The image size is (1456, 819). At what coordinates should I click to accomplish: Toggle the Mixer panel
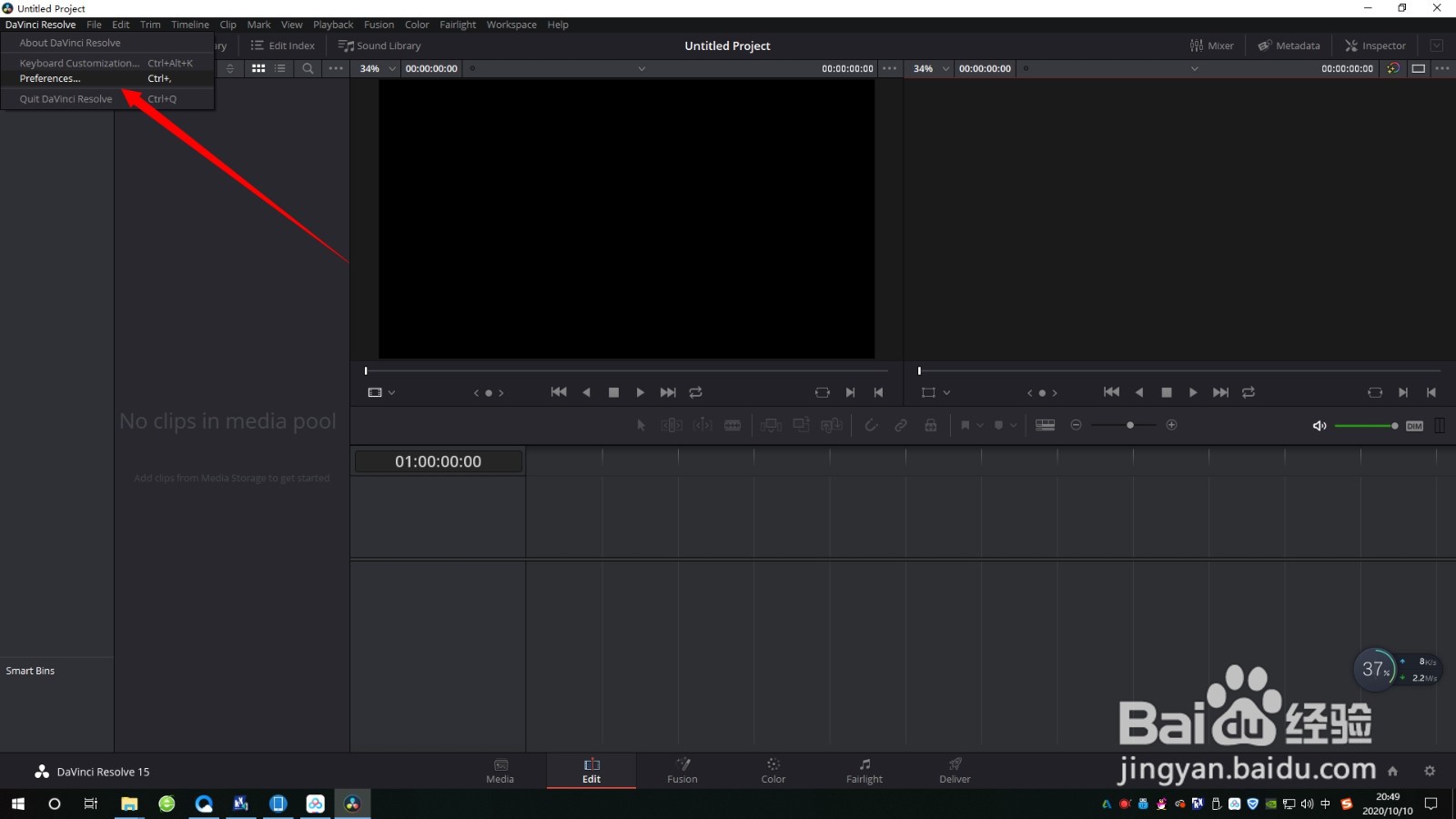pyautogui.click(x=1211, y=45)
